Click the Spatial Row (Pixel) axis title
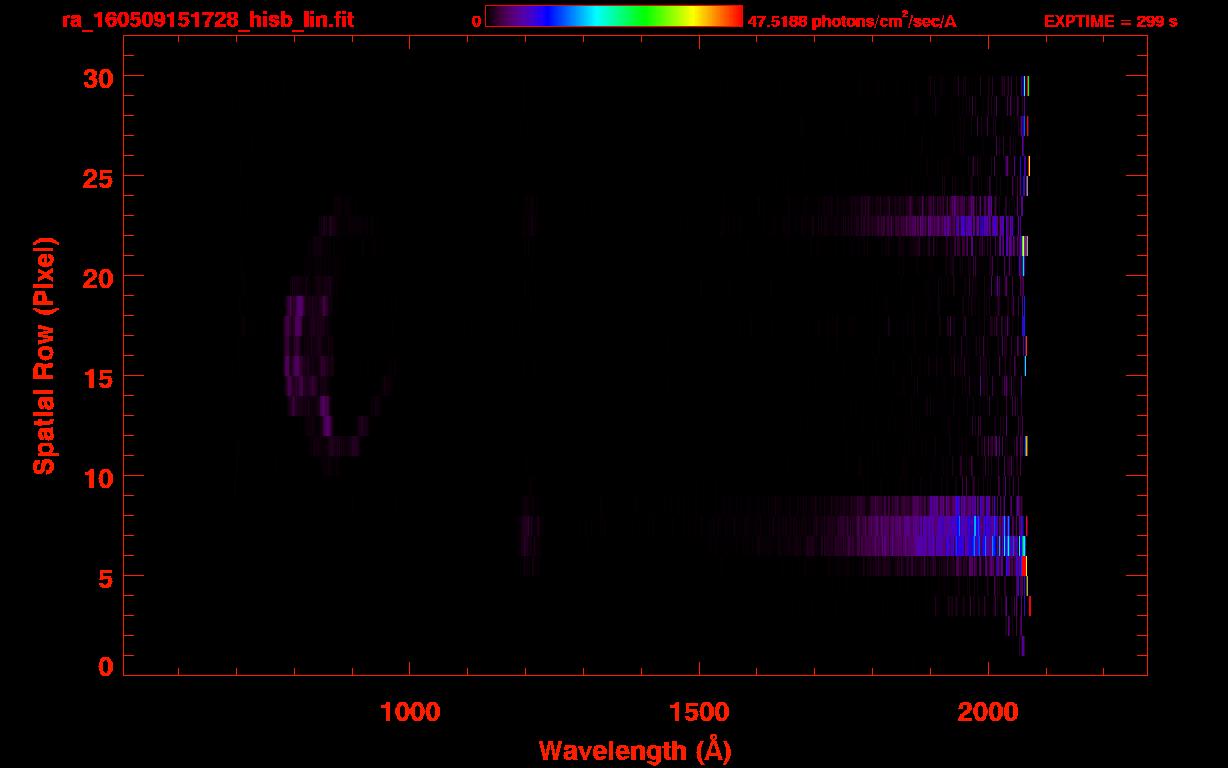 pyautogui.click(x=44, y=356)
